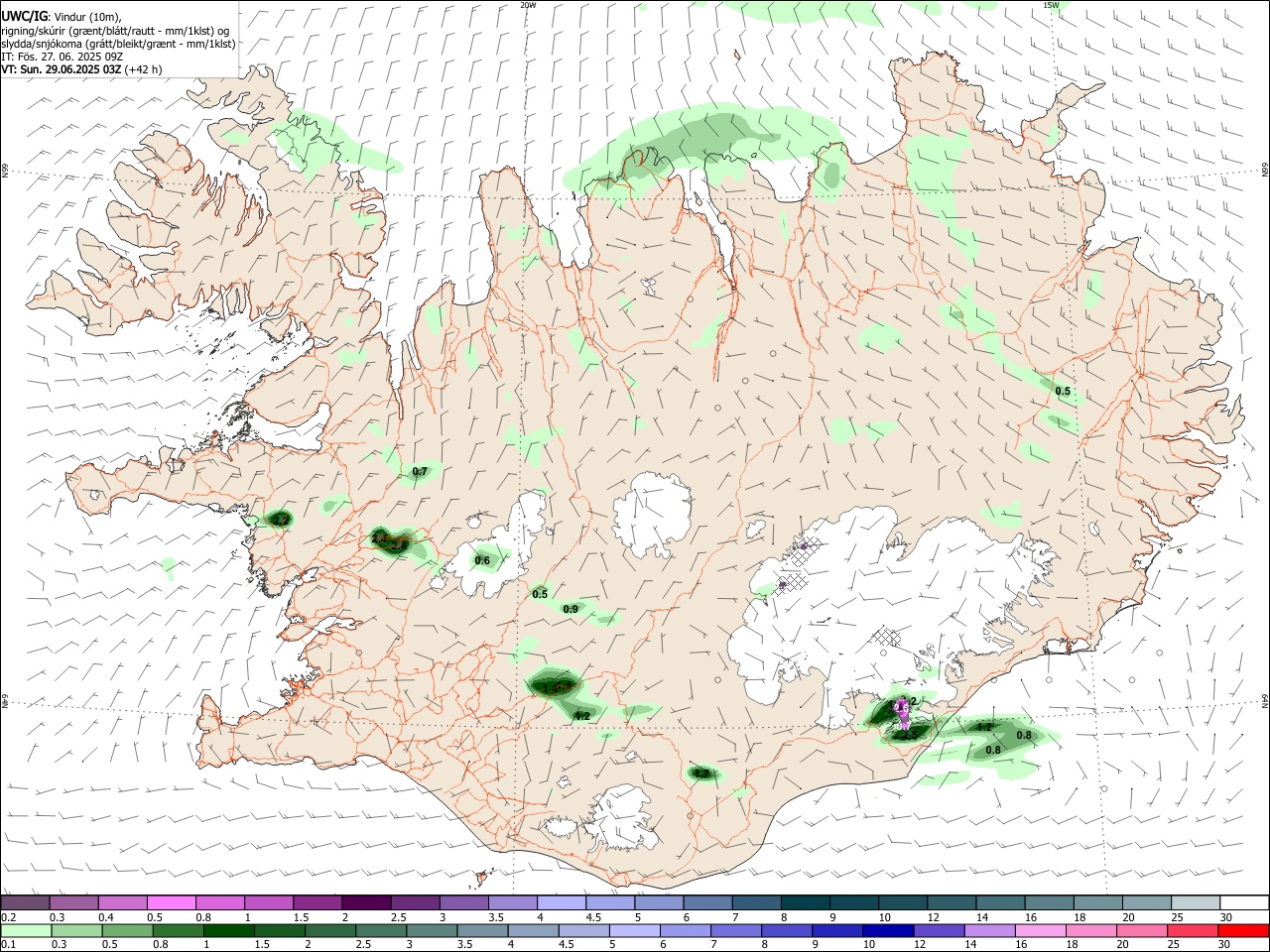
Task: Click the 0.5 value in eastern Iceland
Action: click(1063, 392)
